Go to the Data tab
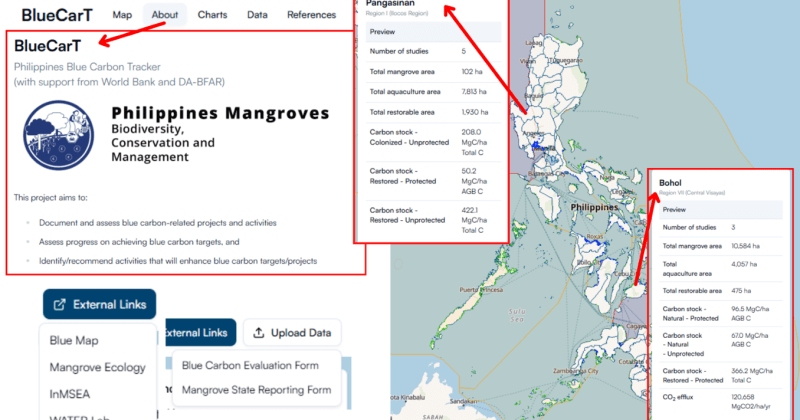This screenshot has width=800, height=420. [257, 15]
